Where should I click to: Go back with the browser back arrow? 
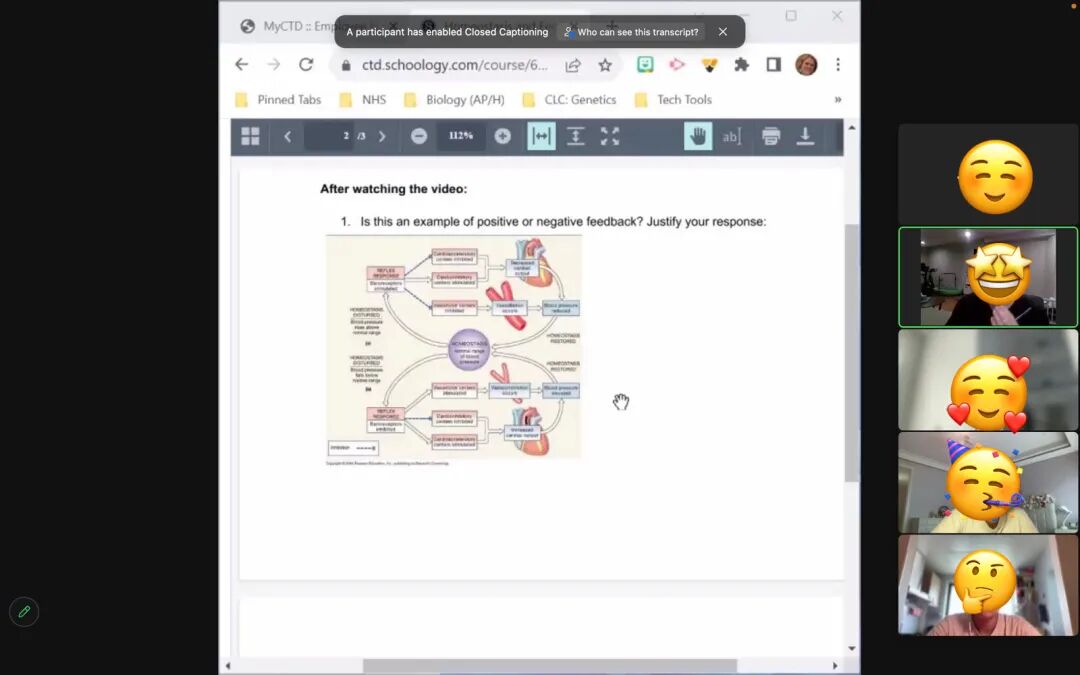tap(241, 65)
